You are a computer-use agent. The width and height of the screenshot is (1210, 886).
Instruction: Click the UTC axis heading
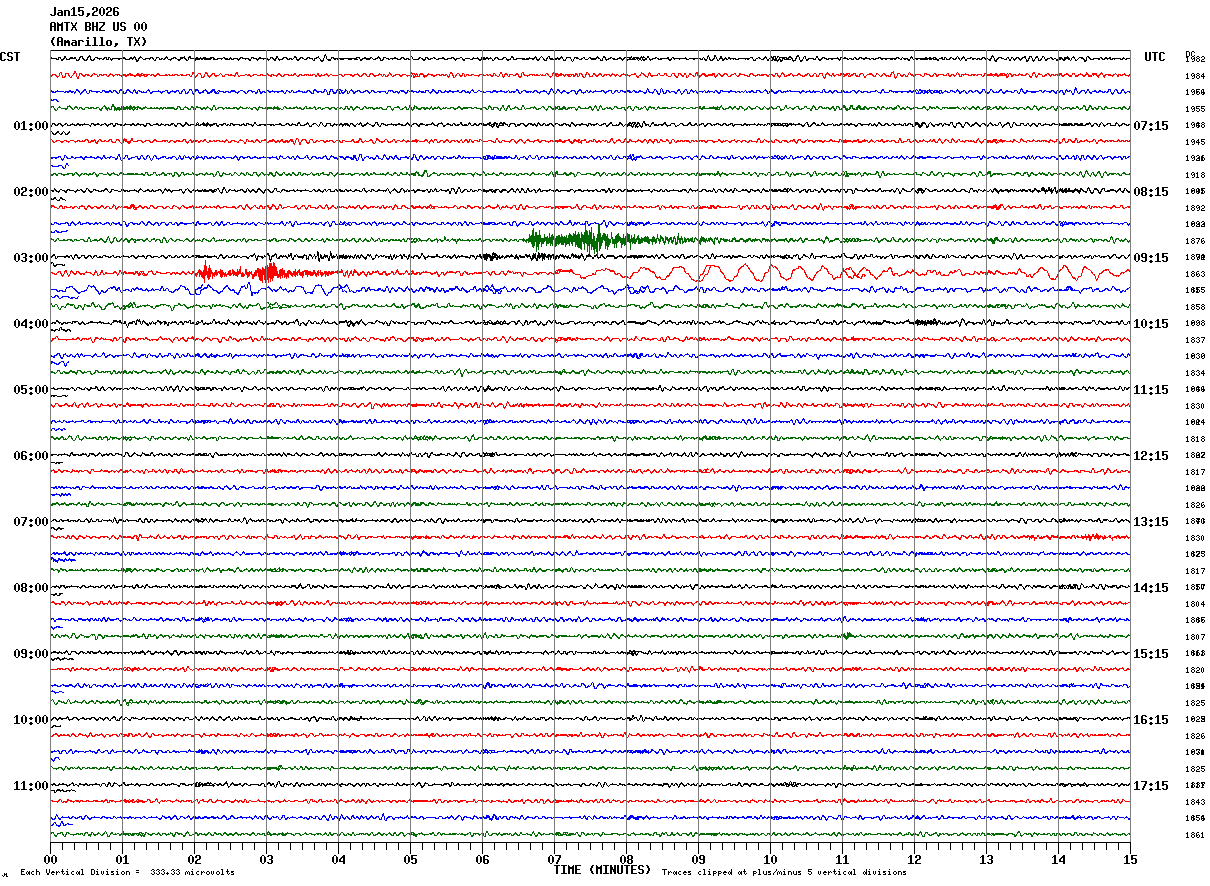1155,57
